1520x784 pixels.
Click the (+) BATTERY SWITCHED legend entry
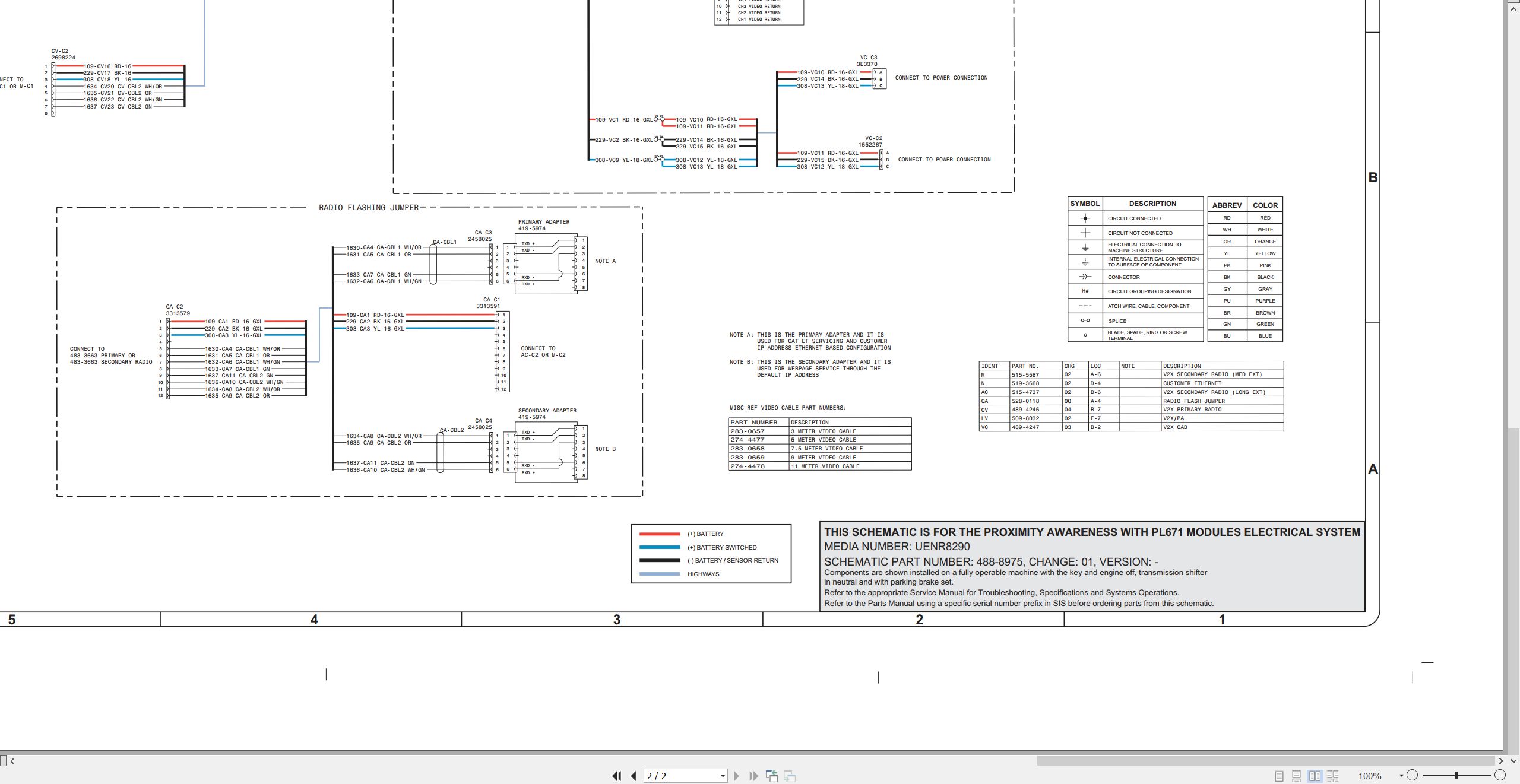(x=698, y=548)
